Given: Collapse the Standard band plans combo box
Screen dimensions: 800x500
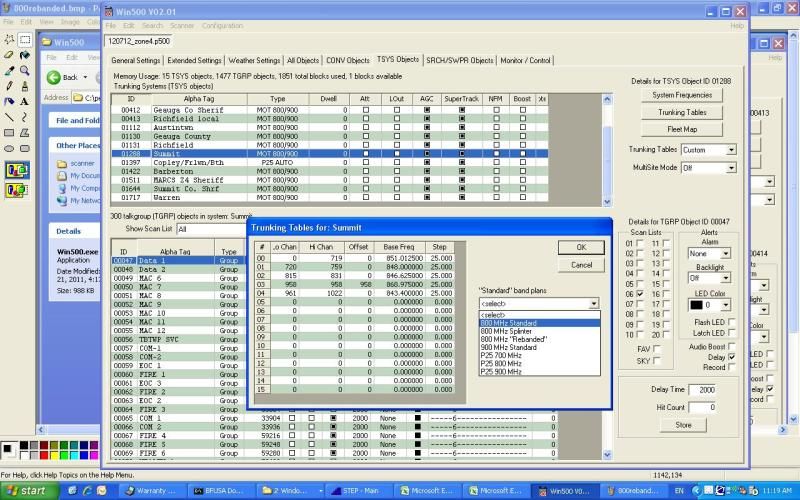Looking at the screenshot, I should [x=594, y=304].
